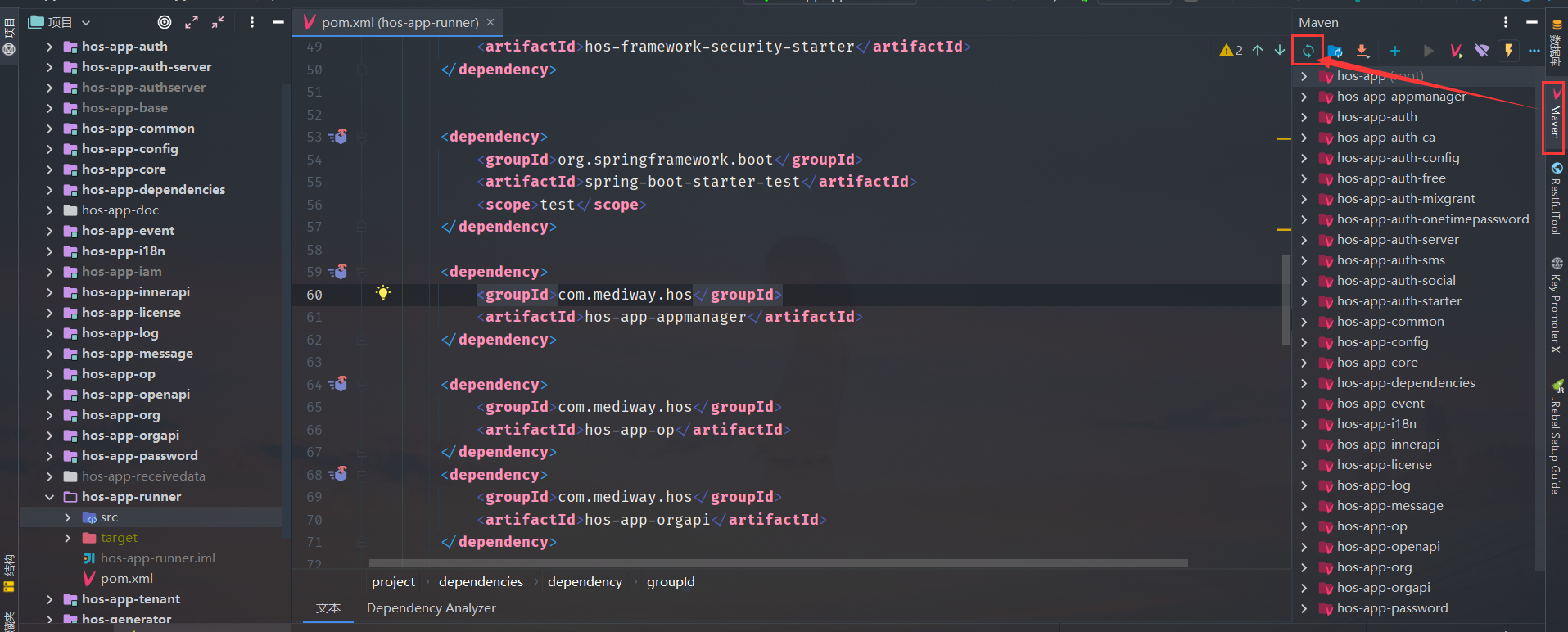
Task: Open JRebel Setup Guide sidebar panel
Action: 1557,436
